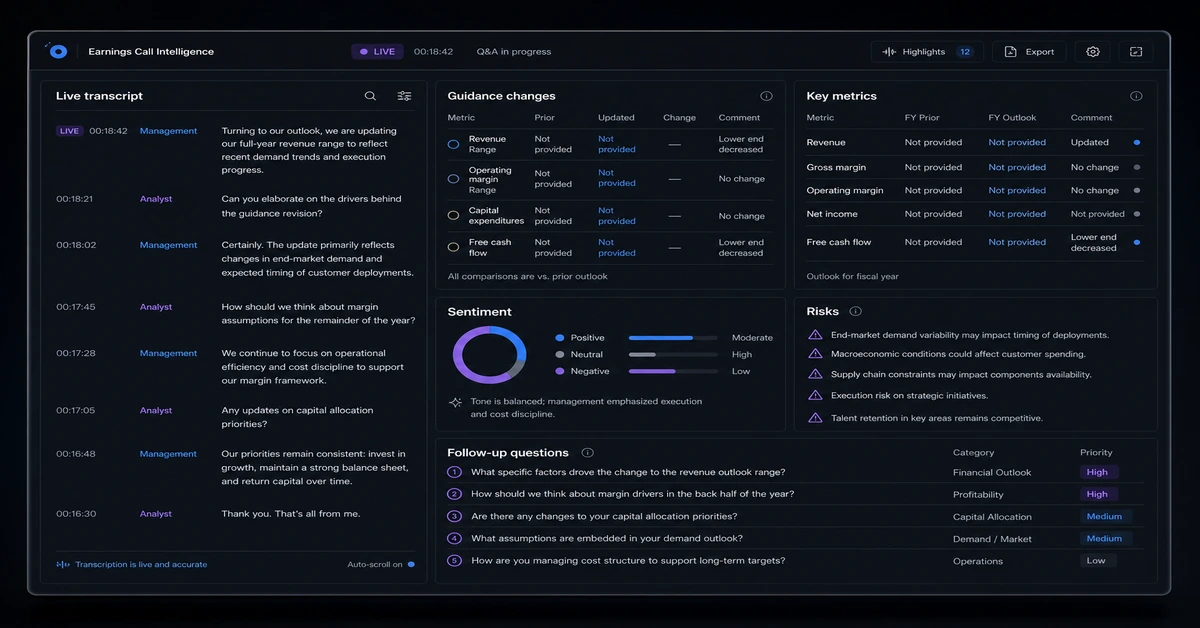Click Revenue Range Updated 'Not provided' link

pyautogui.click(x=617, y=144)
